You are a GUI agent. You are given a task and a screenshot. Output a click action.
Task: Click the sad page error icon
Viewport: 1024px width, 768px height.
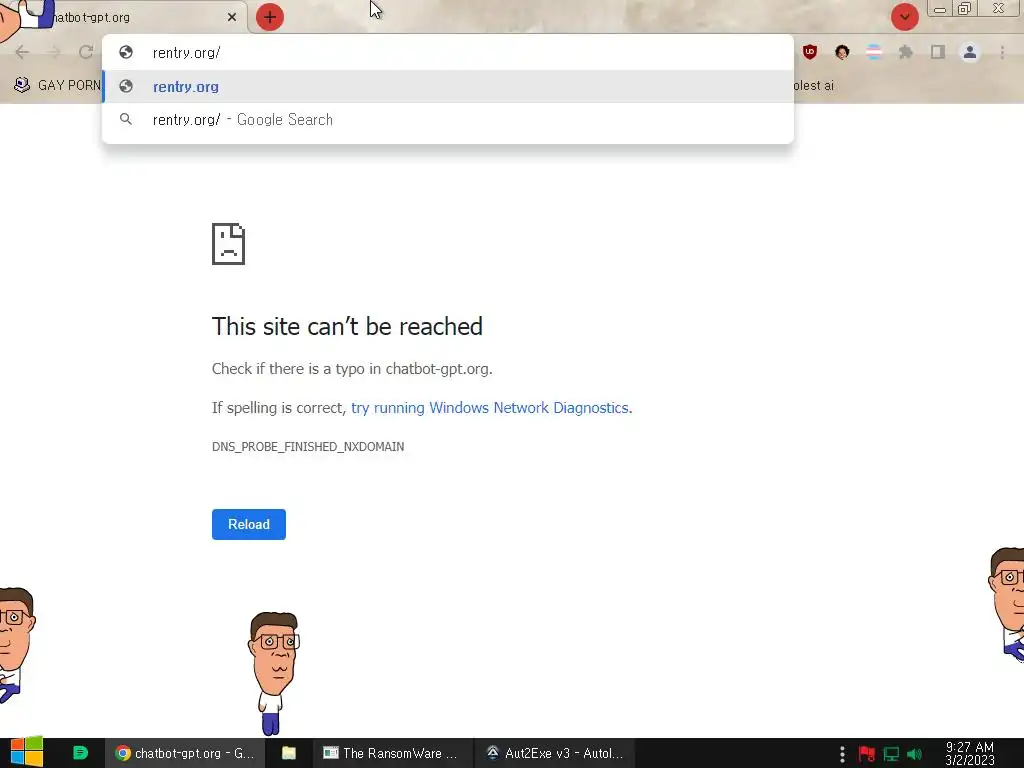tap(229, 244)
